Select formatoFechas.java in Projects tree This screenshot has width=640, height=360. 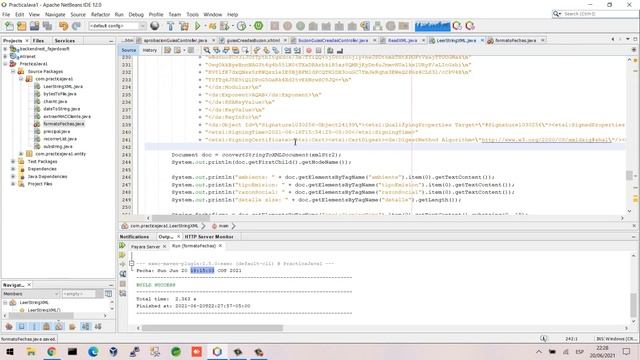[64, 124]
